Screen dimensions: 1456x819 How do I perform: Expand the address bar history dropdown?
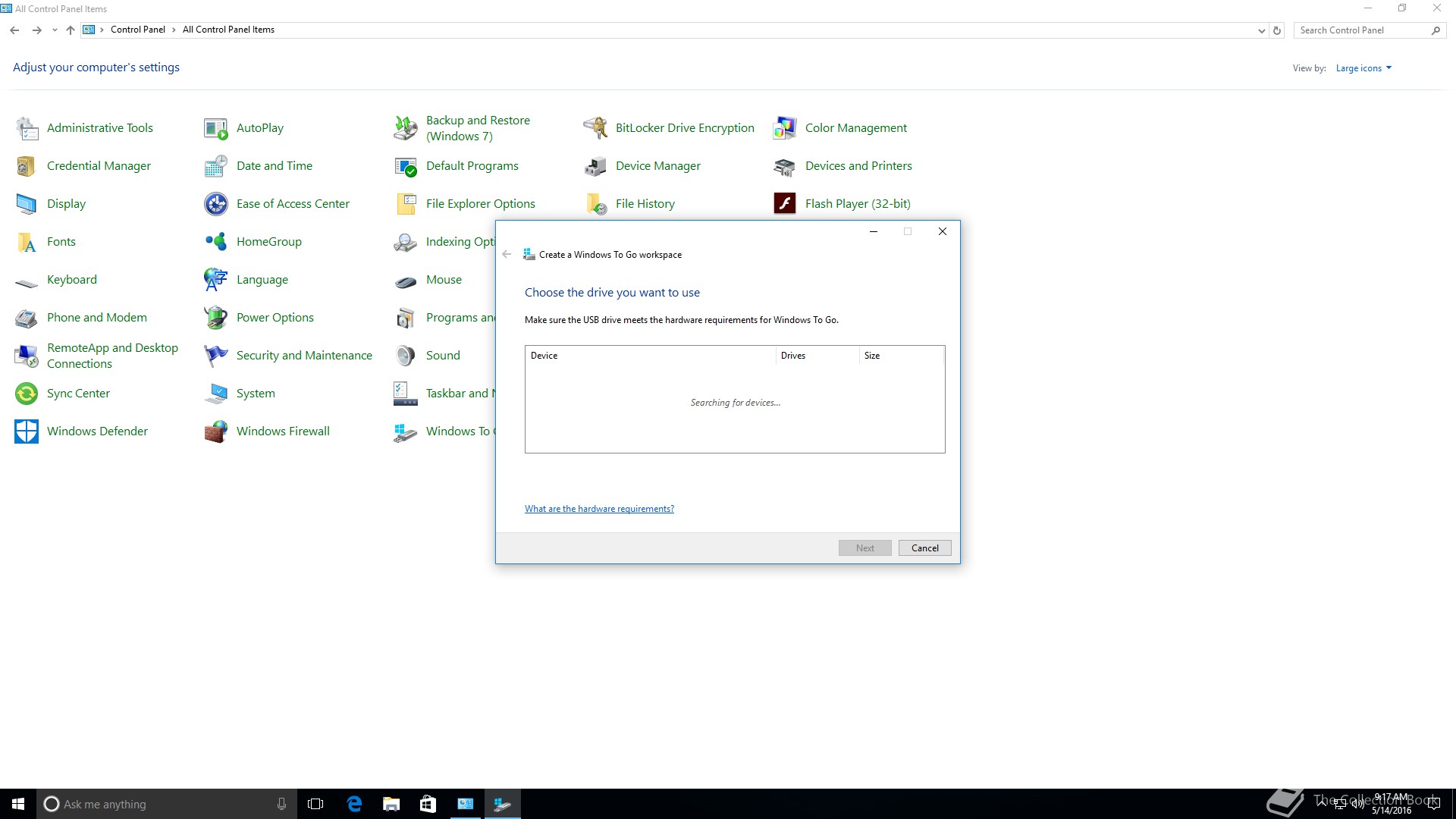(1261, 31)
